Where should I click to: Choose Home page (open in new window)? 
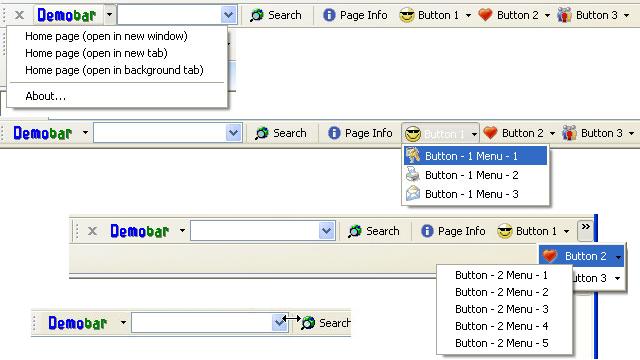pos(106,36)
